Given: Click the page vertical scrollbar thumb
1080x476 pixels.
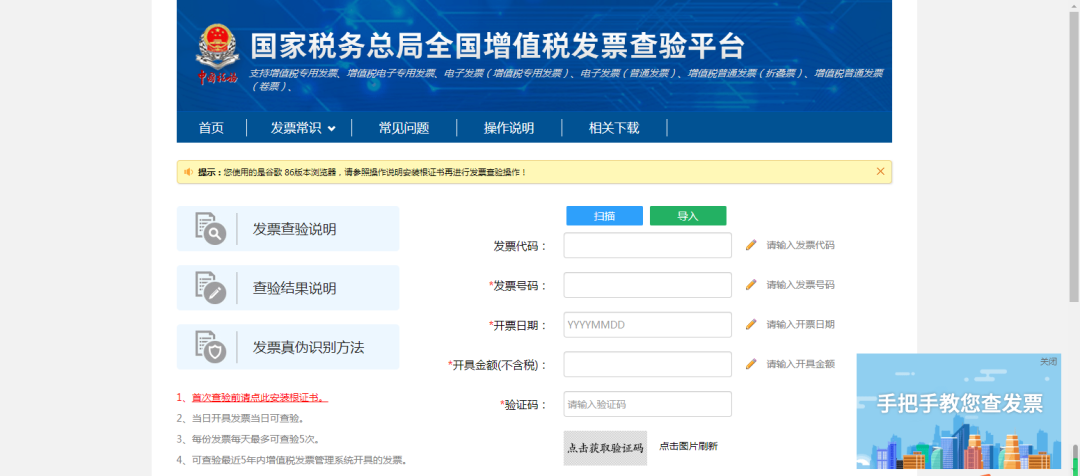Looking at the screenshot, I should coord(1074,155).
